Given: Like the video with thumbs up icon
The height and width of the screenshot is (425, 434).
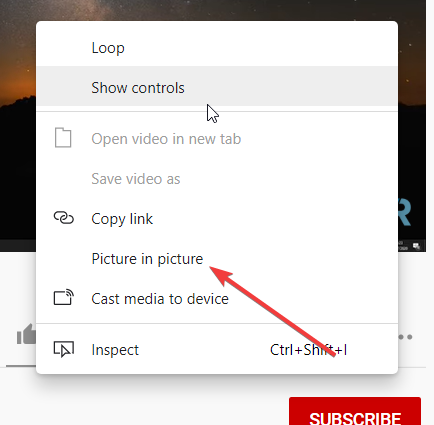Looking at the screenshot, I should 26,334.
